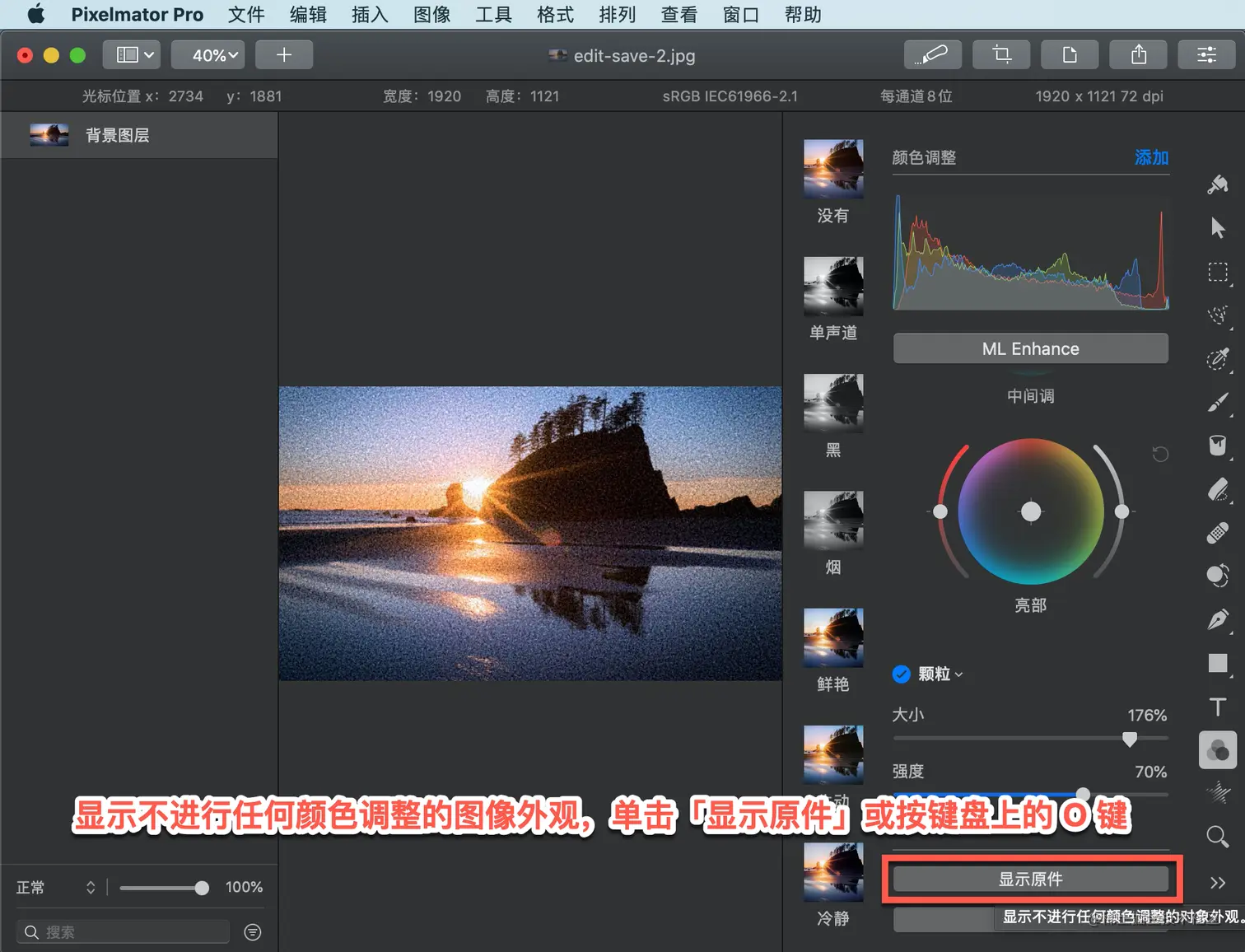Select the circle-with-arrows retouch tool
The width and height of the screenshot is (1245, 952).
(1218, 576)
